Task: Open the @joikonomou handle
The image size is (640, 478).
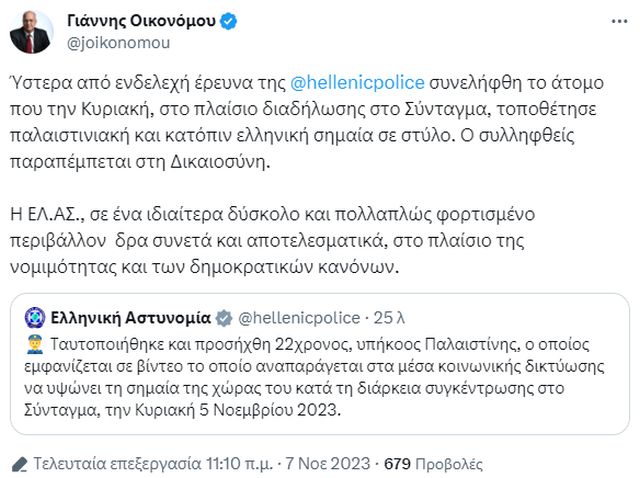Action: (118, 43)
